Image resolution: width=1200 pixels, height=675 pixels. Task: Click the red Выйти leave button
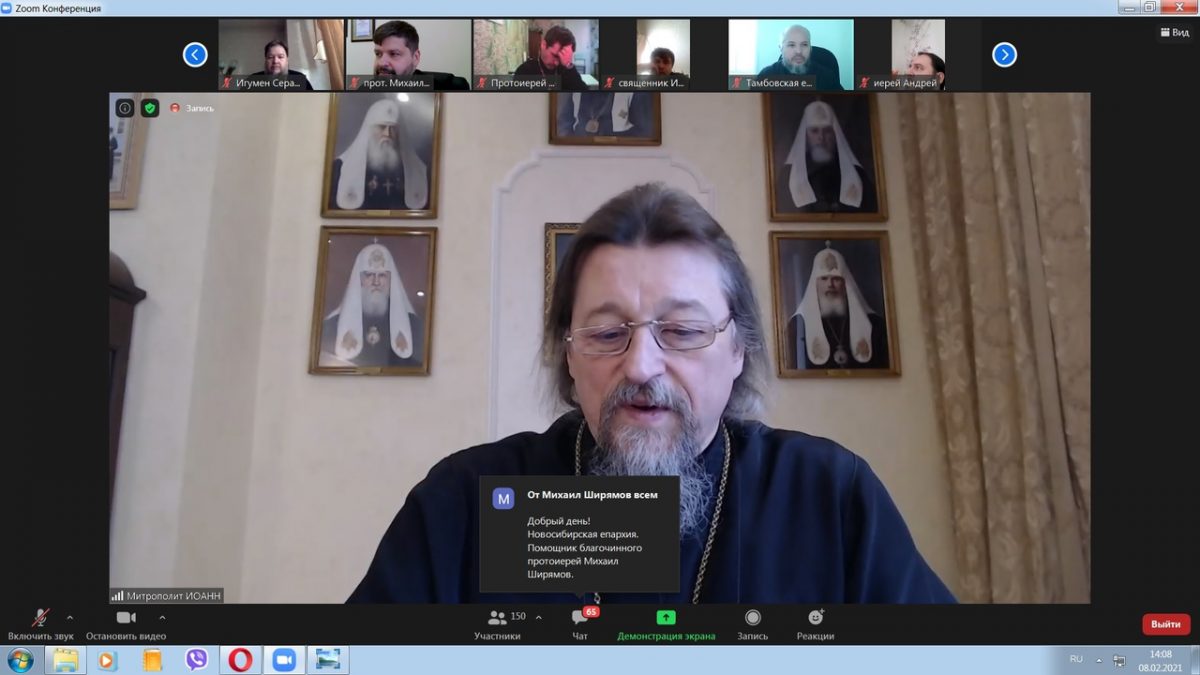pyautogui.click(x=1165, y=624)
